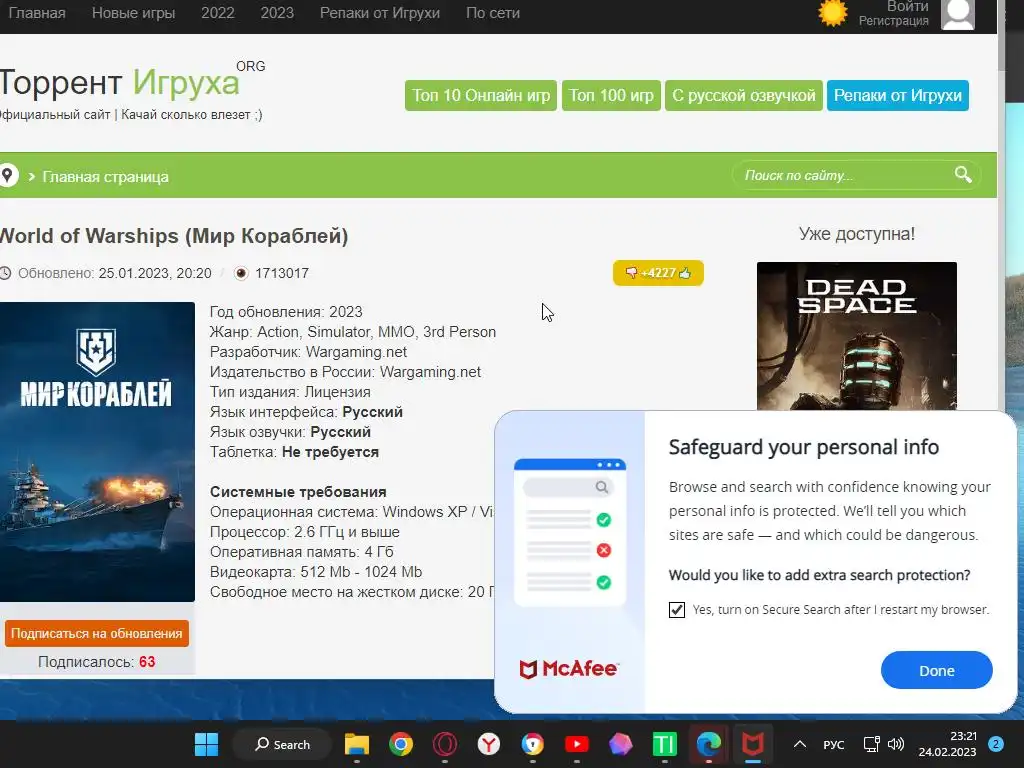Click the Подписалось: 63 counter
Viewport: 1024px width, 768px height.
click(x=97, y=662)
